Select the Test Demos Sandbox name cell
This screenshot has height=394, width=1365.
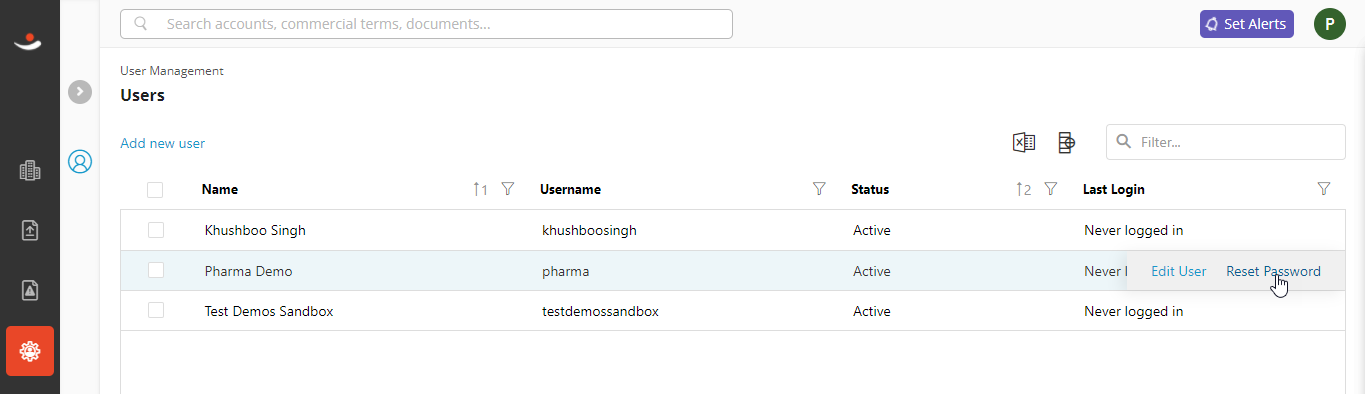click(x=269, y=311)
